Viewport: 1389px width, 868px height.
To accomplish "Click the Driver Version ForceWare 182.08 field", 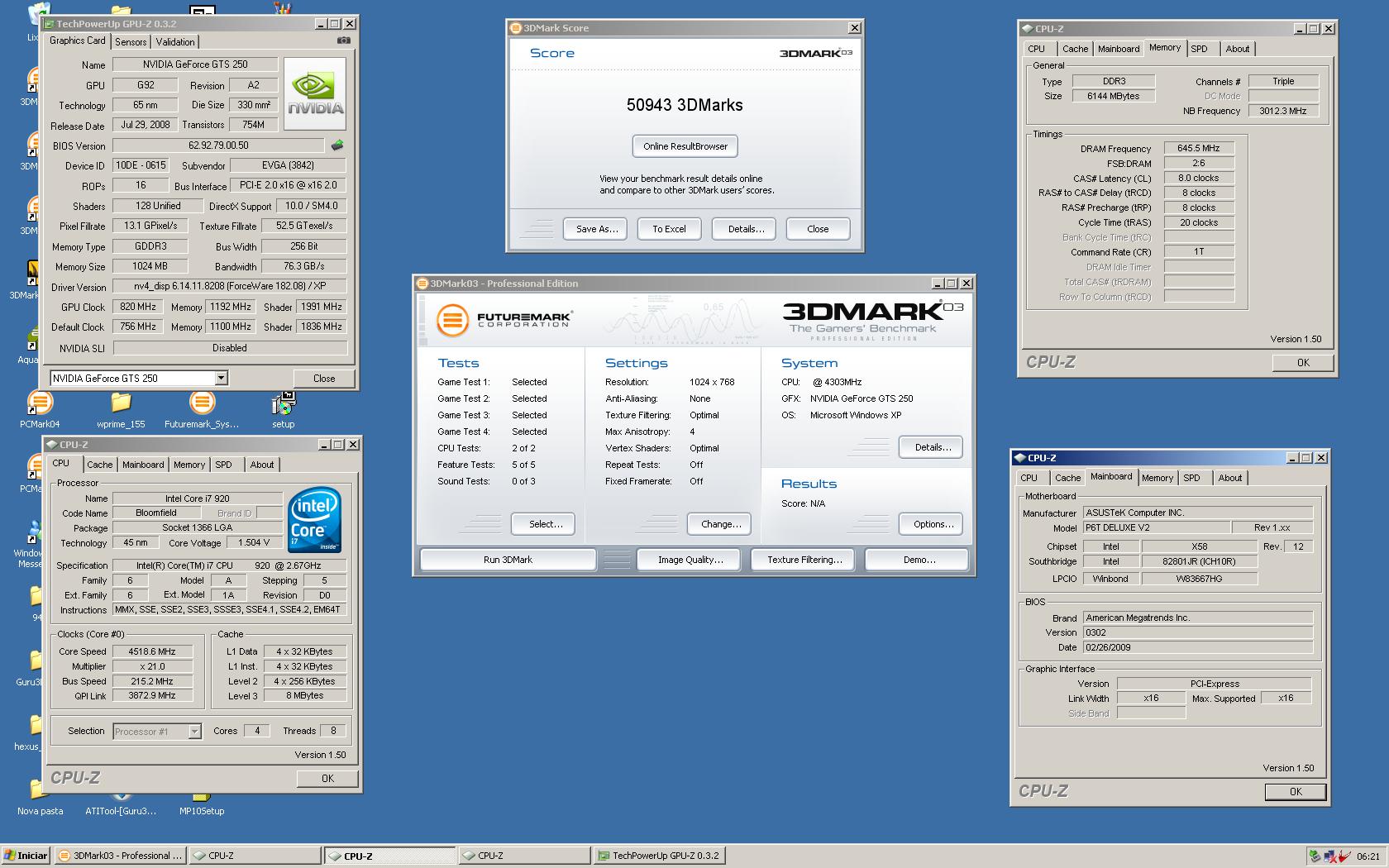I will pos(230,287).
